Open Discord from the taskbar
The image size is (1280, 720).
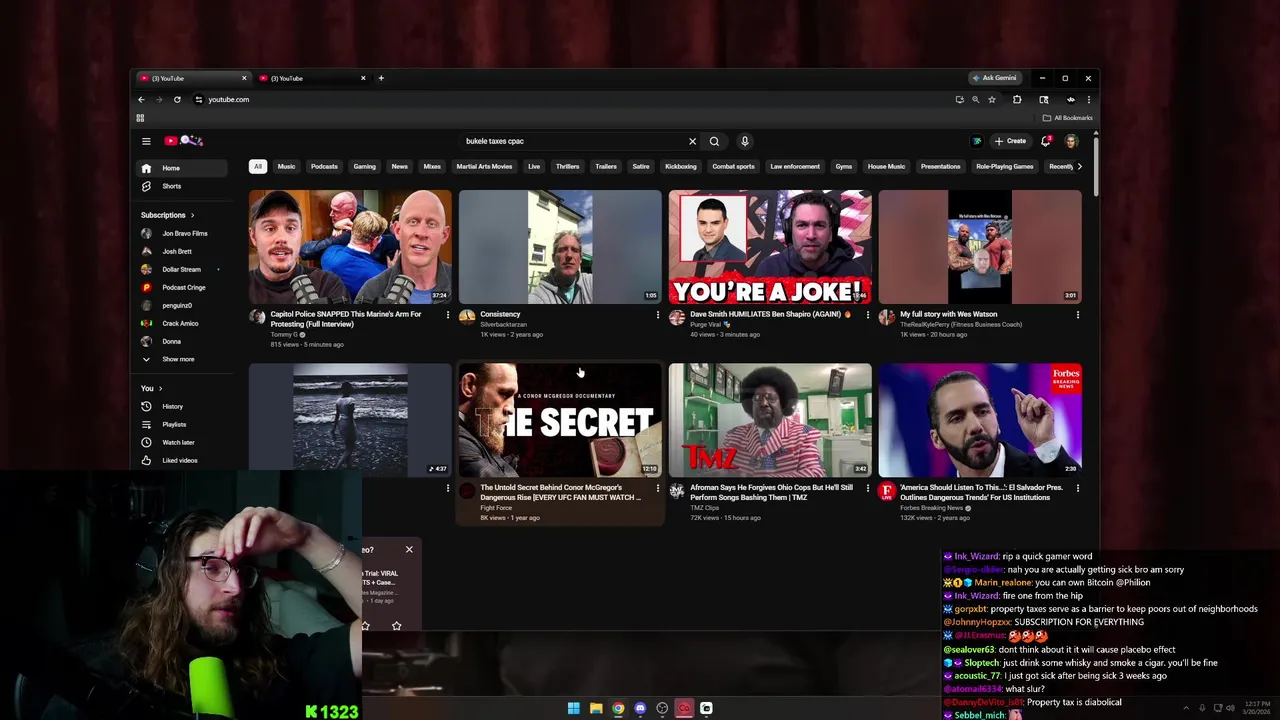point(640,708)
